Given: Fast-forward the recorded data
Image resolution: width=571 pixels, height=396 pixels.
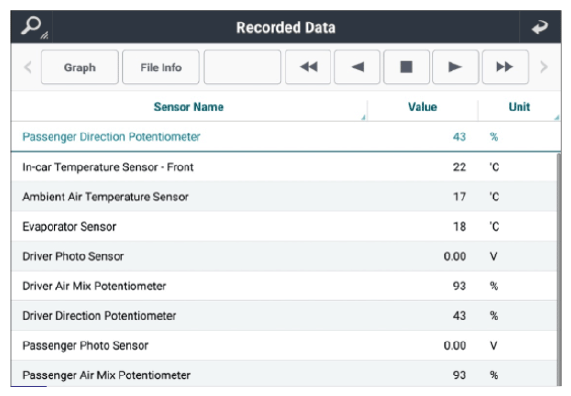Looking at the screenshot, I should point(505,67).
